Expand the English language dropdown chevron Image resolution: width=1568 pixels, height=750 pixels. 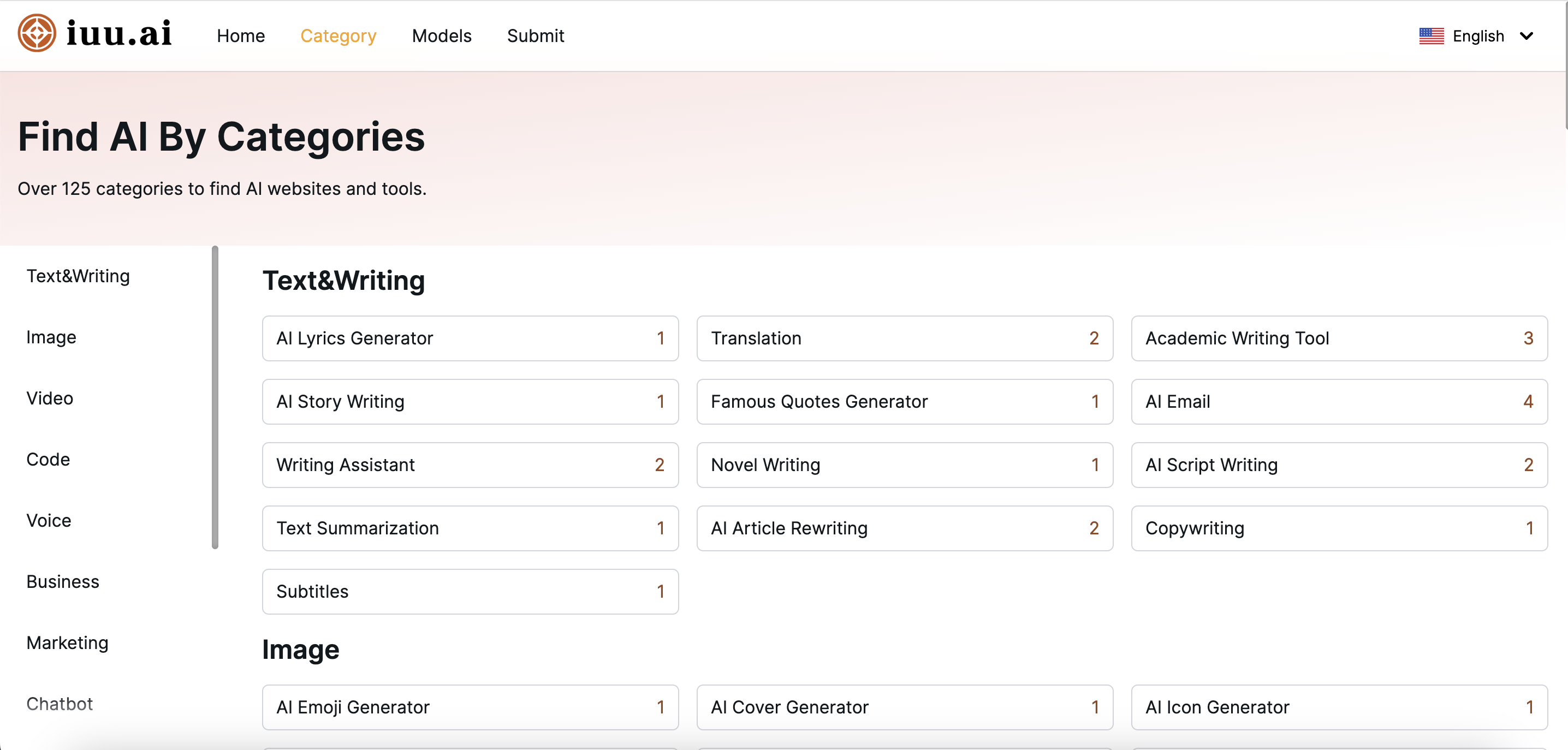(1525, 36)
